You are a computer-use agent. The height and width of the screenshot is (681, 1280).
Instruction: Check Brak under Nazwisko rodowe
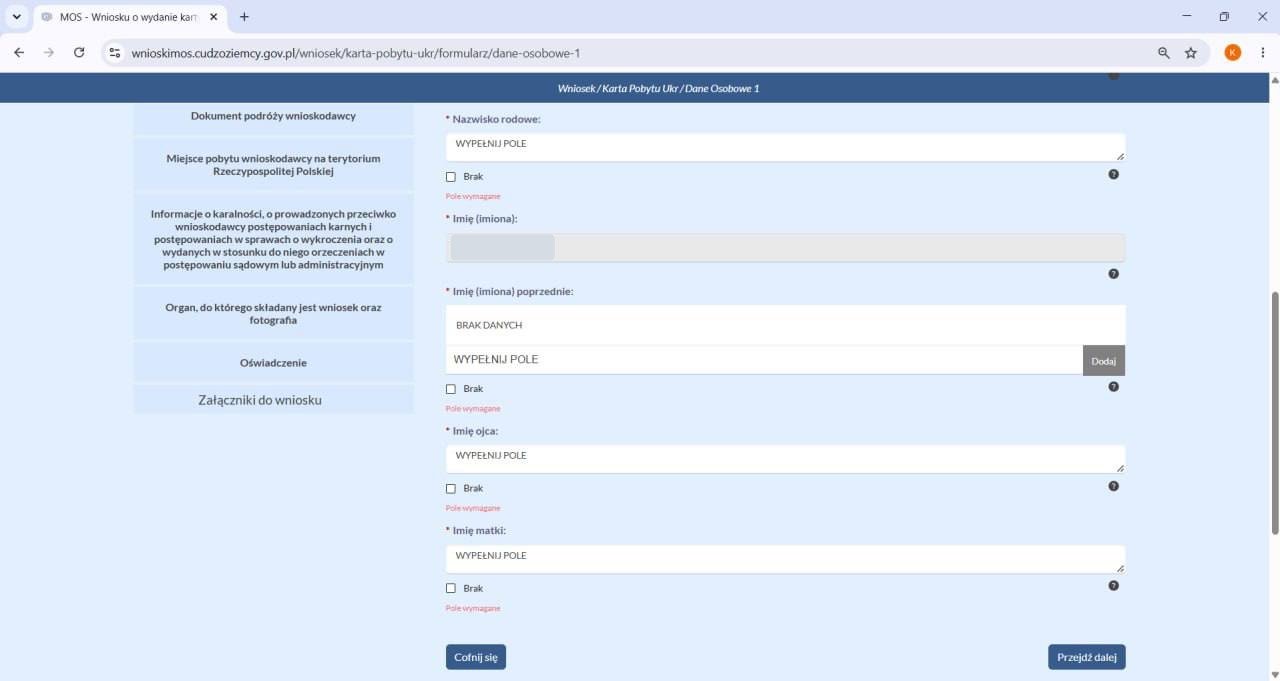[x=451, y=177]
